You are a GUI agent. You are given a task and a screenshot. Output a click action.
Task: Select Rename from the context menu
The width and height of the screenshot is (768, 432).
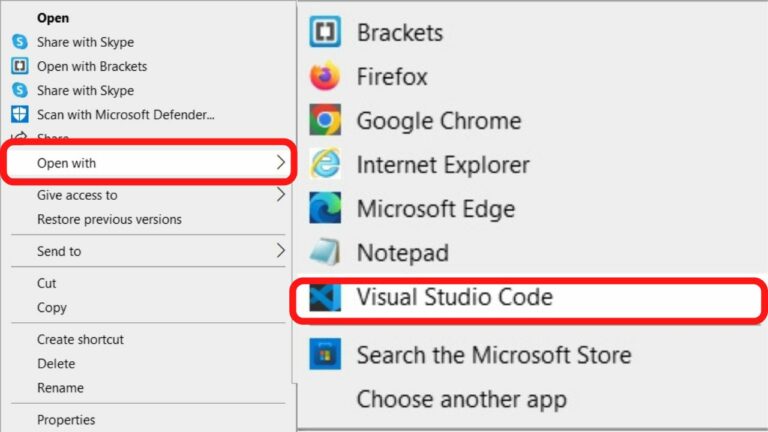point(60,388)
